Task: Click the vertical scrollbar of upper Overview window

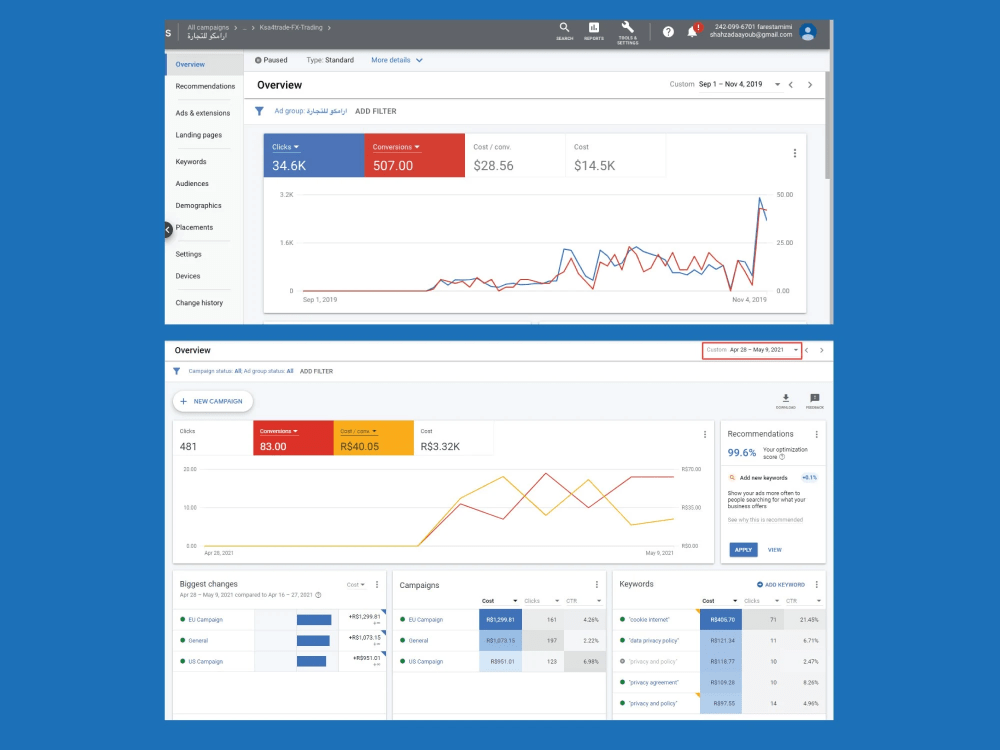Action: [x=828, y=124]
